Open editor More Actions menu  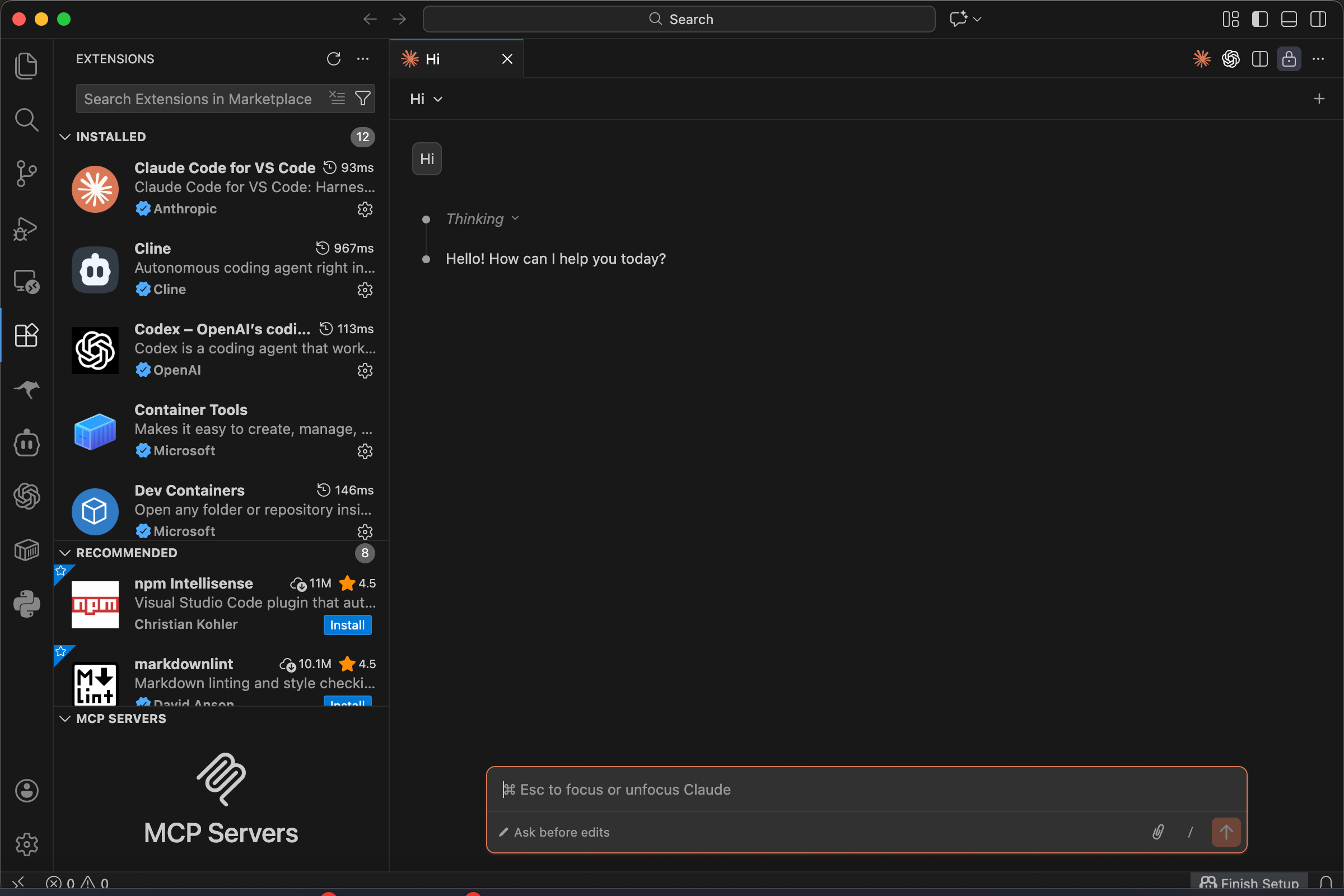[1318, 59]
